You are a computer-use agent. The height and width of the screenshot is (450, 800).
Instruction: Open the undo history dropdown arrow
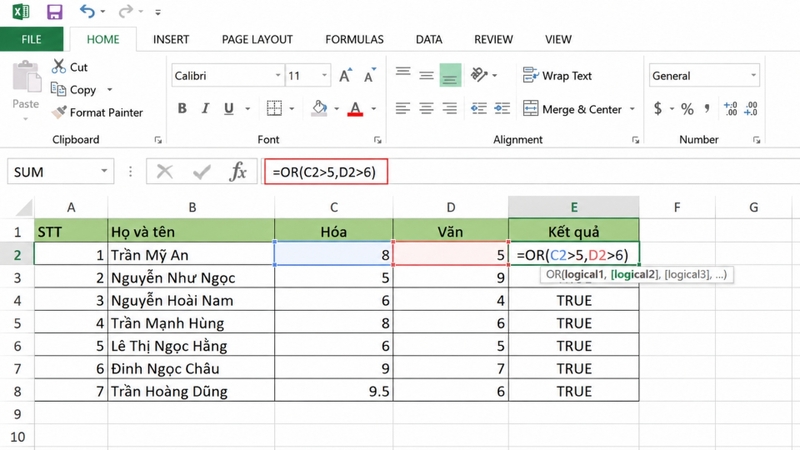(x=103, y=12)
